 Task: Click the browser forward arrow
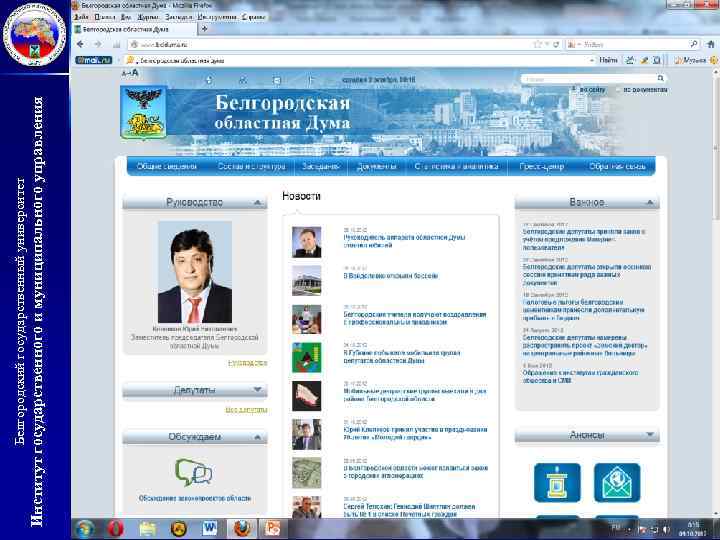click(98, 44)
